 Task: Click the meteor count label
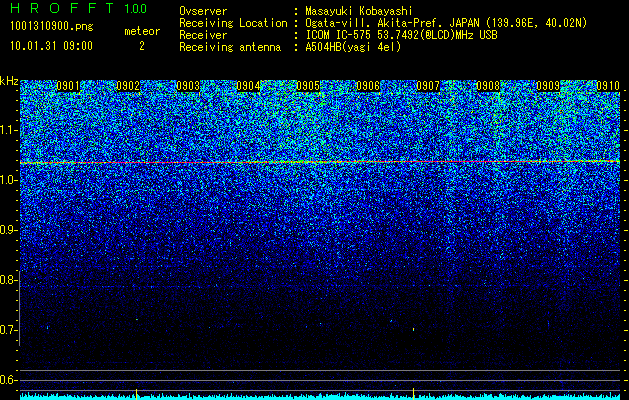142,31
